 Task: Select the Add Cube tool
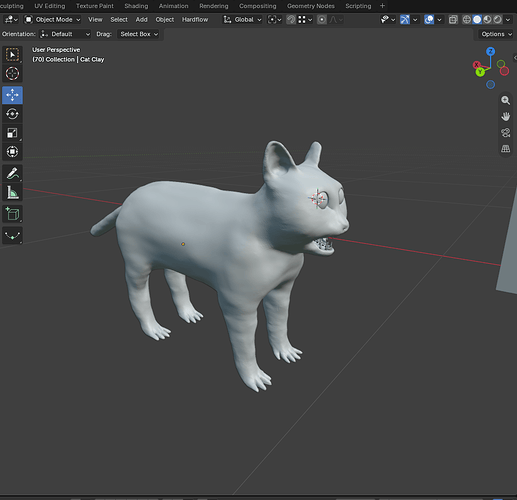coord(12,214)
